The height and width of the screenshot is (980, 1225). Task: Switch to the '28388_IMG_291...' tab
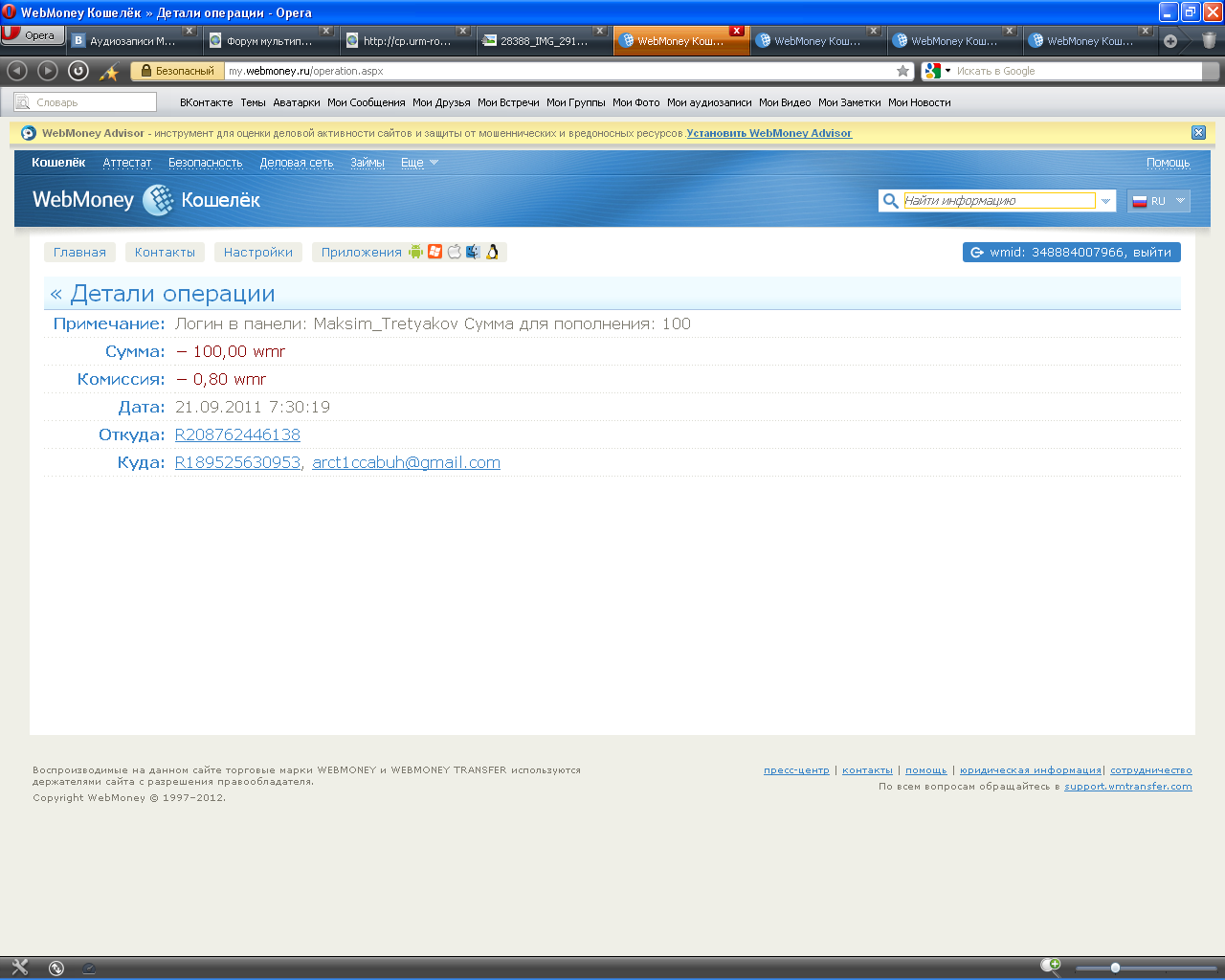click(x=544, y=41)
